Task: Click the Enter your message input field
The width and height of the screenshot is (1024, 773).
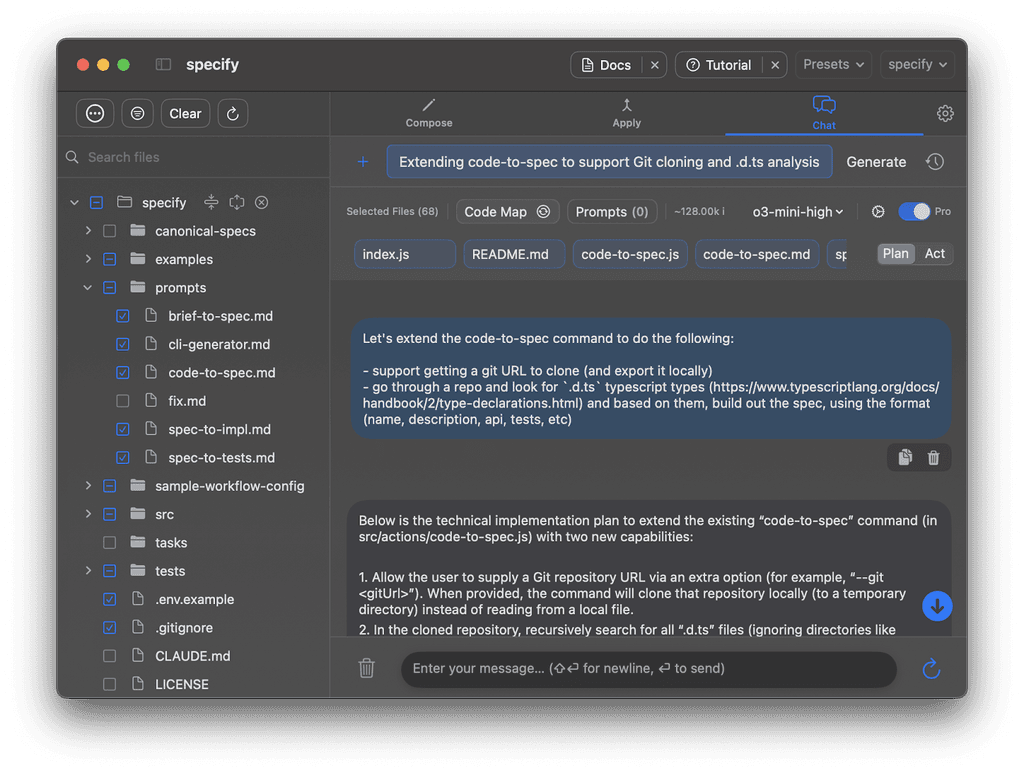Action: coord(649,669)
